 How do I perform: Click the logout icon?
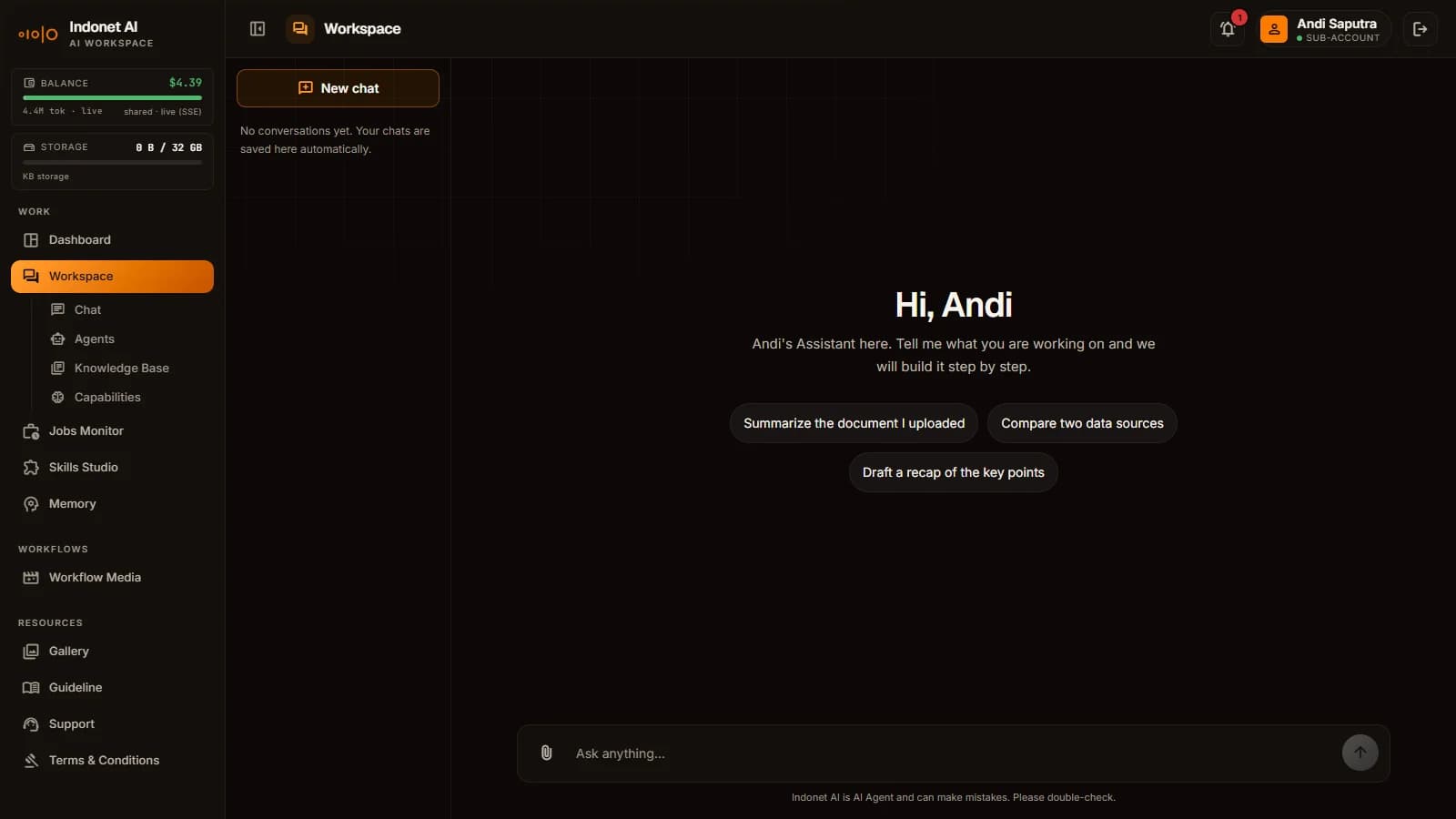point(1421,29)
